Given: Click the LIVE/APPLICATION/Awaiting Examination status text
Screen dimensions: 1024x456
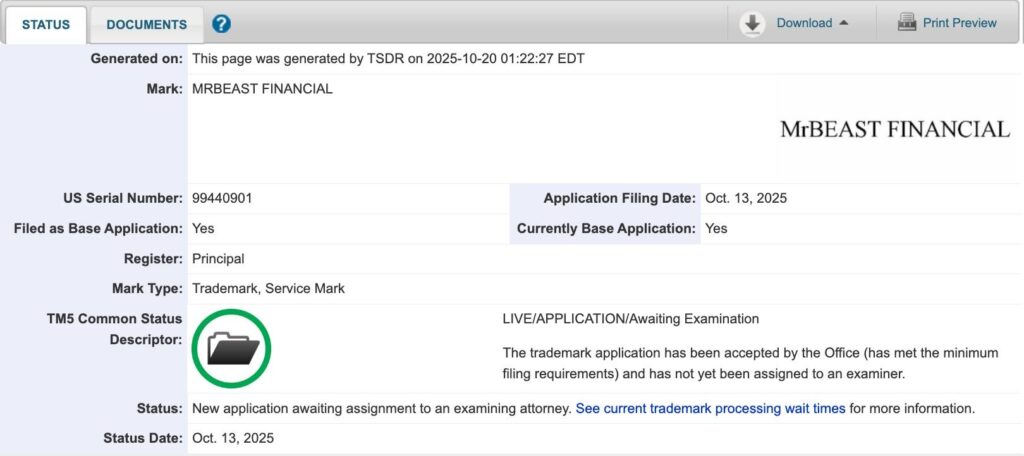Looking at the screenshot, I should click(x=630, y=319).
